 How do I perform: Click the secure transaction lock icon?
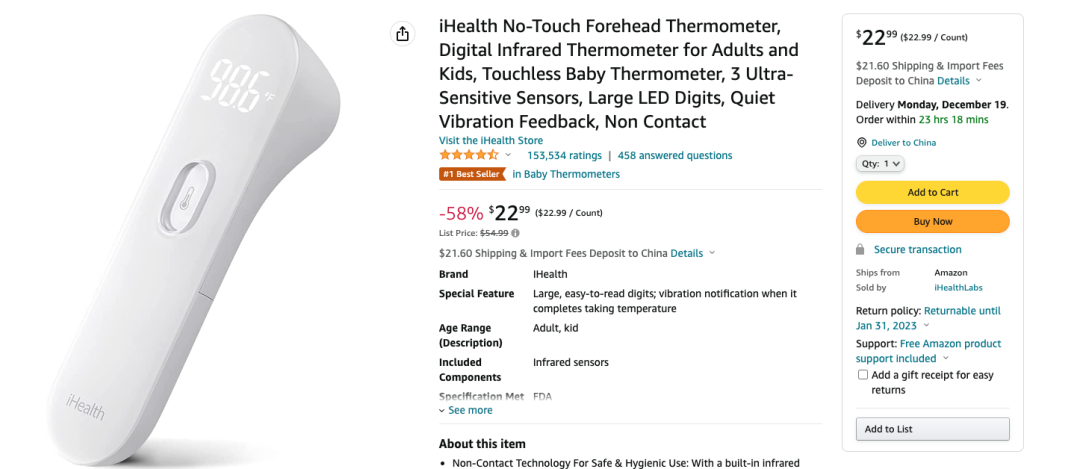(860, 249)
